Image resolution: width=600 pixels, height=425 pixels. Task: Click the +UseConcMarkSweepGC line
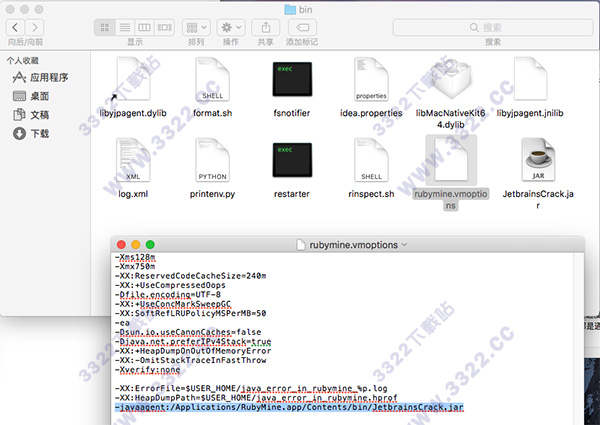pos(173,304)
